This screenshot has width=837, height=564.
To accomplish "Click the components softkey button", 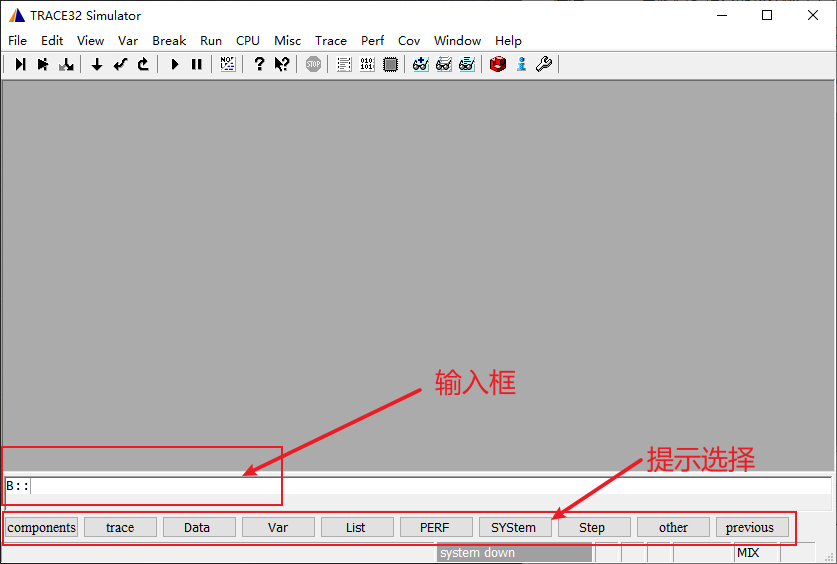I will point(41,527).
